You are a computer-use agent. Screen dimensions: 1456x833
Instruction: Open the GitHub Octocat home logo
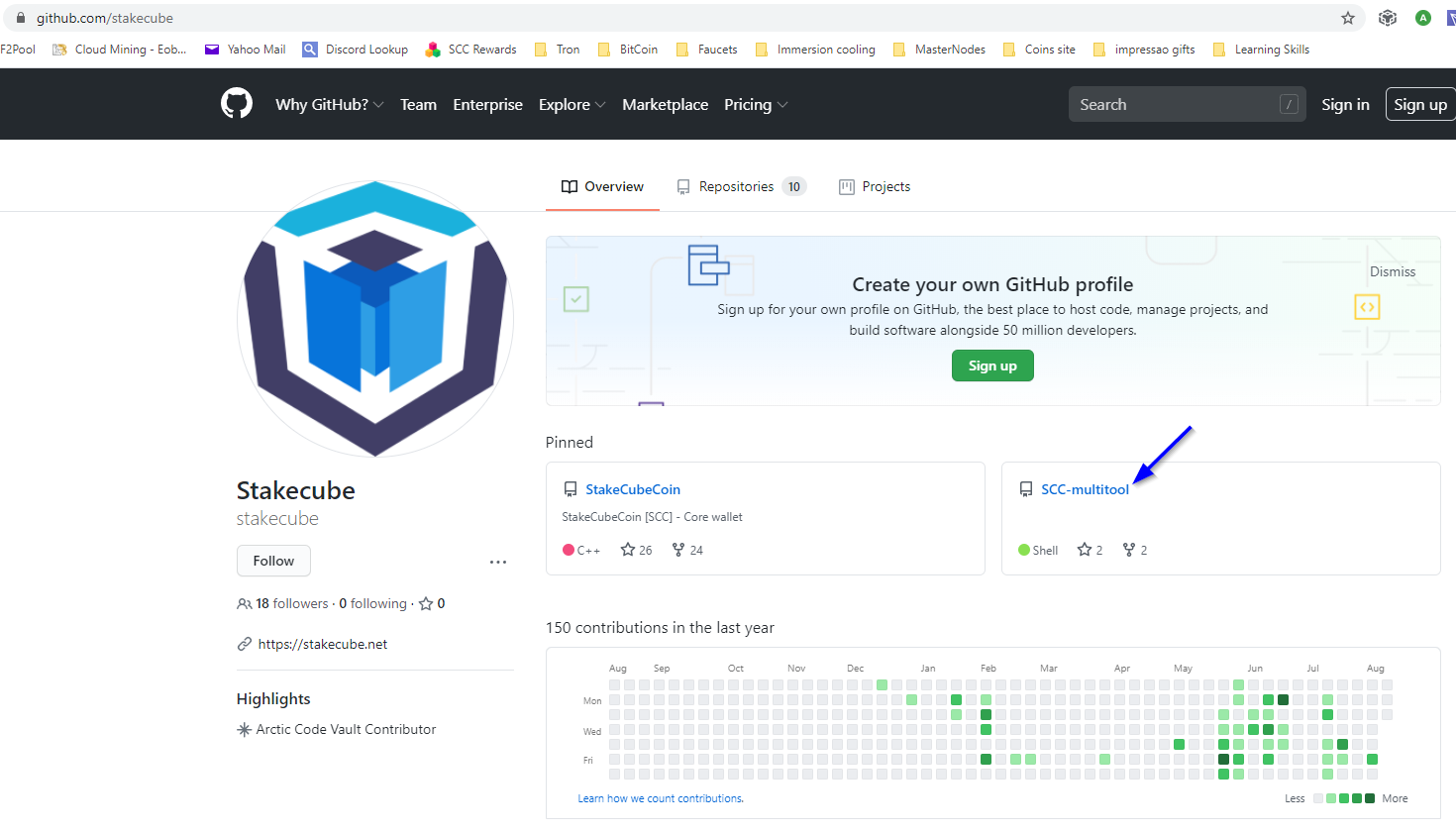(x=237, y=104)
